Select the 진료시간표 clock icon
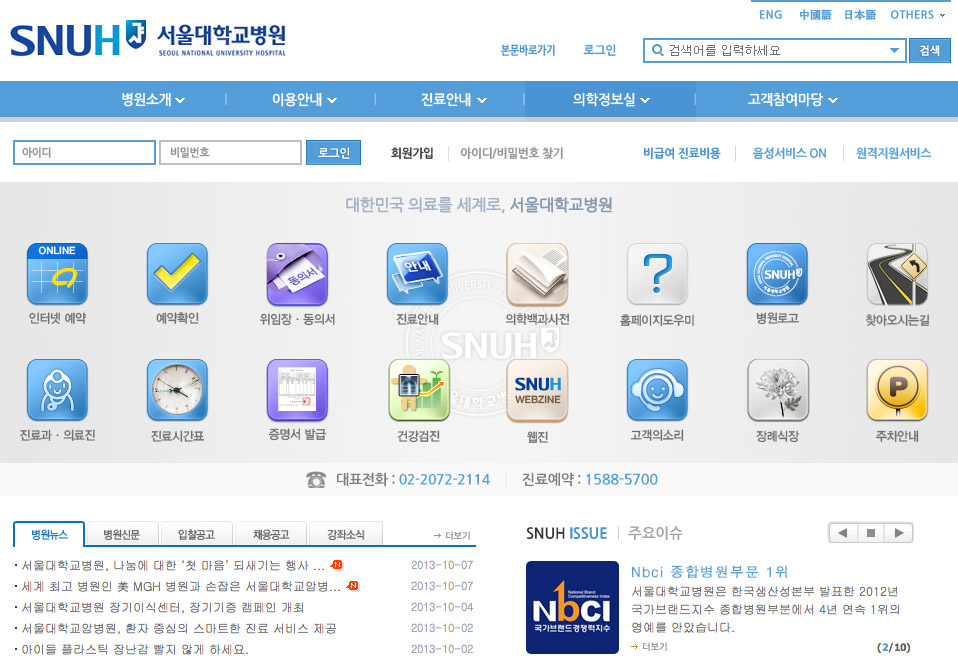The height and width of the screenshot is (670, 958). pos(177,390)
